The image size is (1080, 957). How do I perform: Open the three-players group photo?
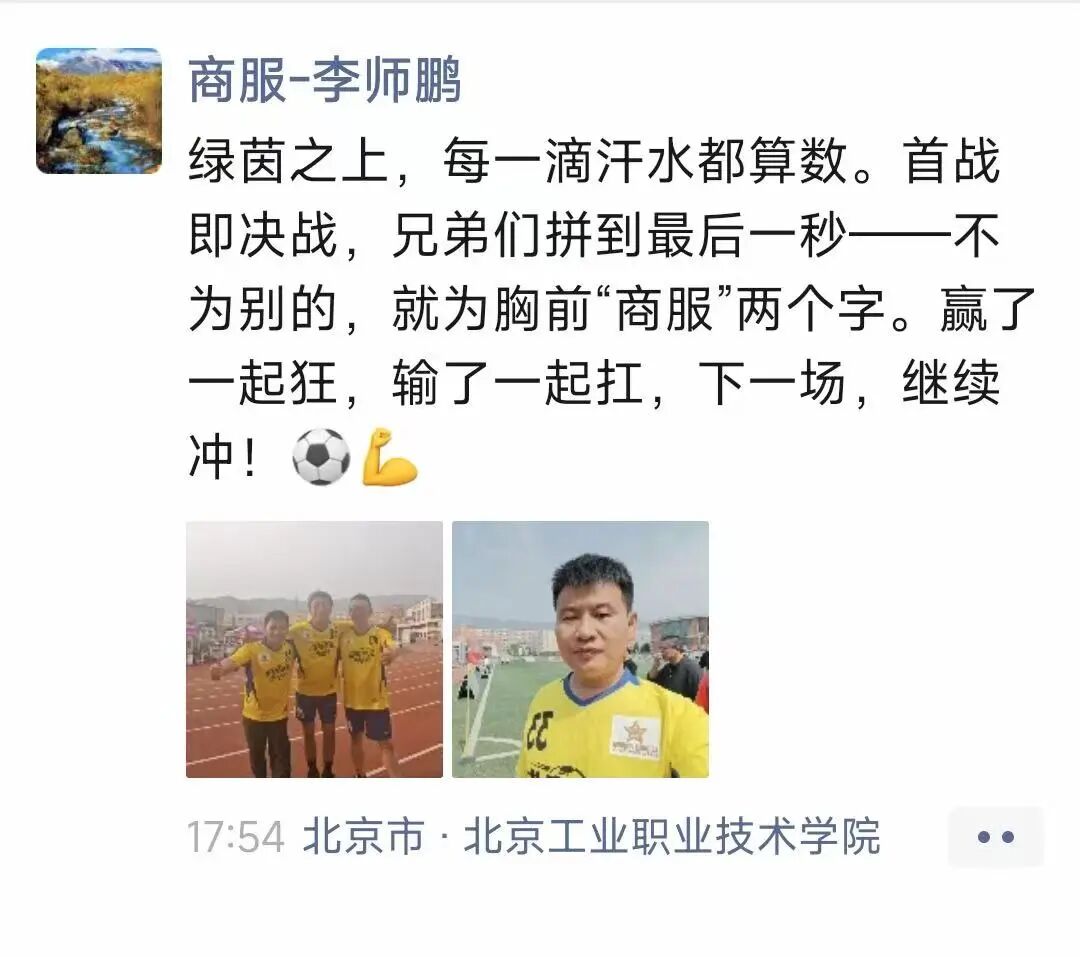(314, 649)
